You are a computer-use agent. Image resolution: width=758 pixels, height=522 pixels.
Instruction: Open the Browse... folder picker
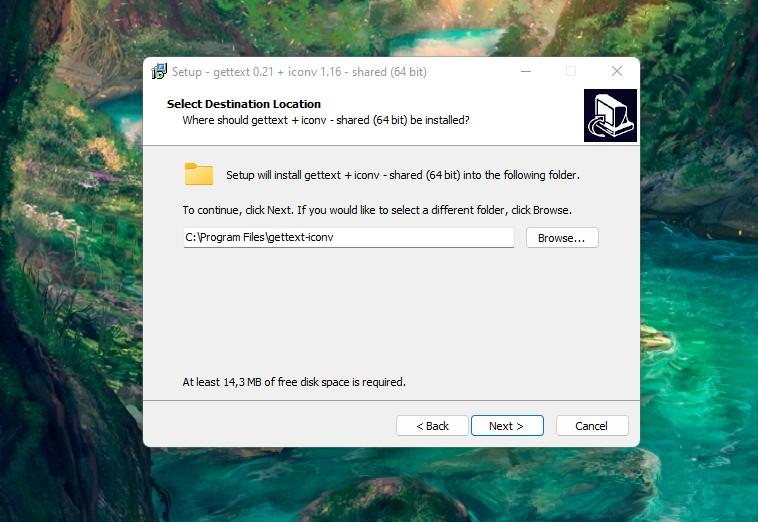click(x=562, y=238)
